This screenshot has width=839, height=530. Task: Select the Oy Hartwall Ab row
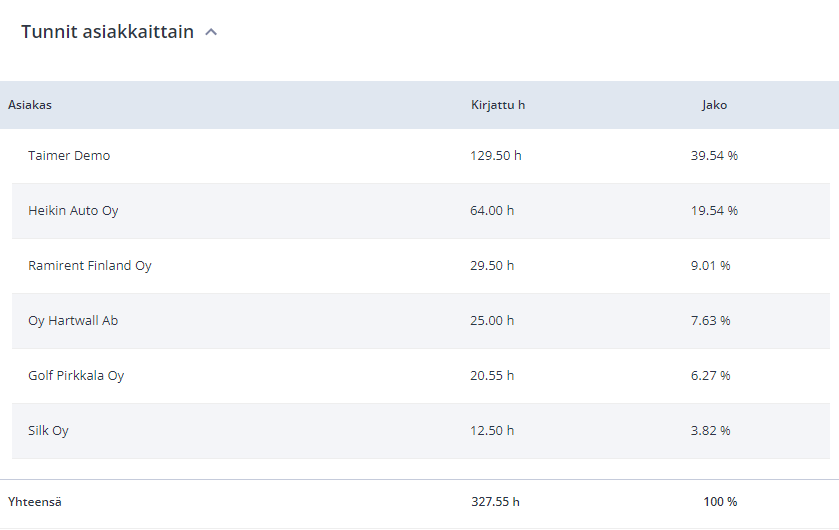[x=421, y=321]
